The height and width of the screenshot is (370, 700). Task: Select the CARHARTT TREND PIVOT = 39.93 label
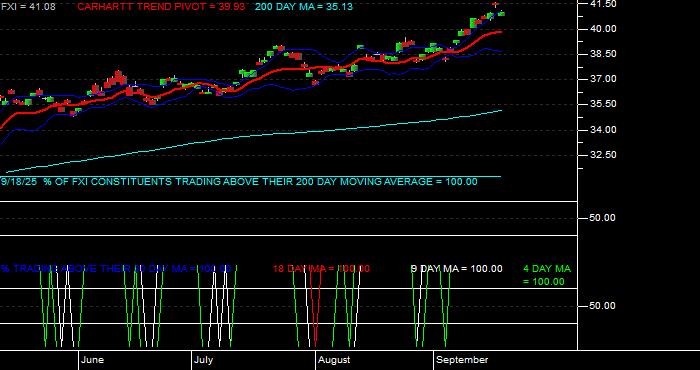(161, 7)
